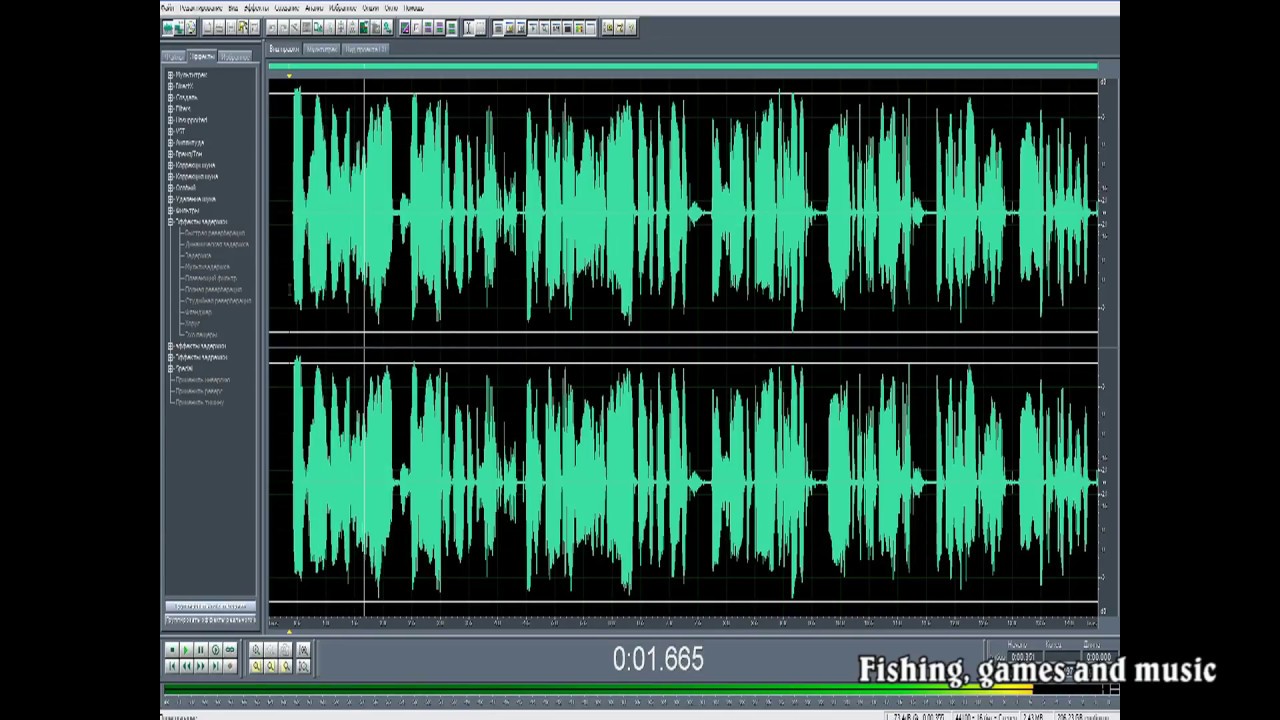Click the green horizontal range bar above waveform

(x=683, y=67)
